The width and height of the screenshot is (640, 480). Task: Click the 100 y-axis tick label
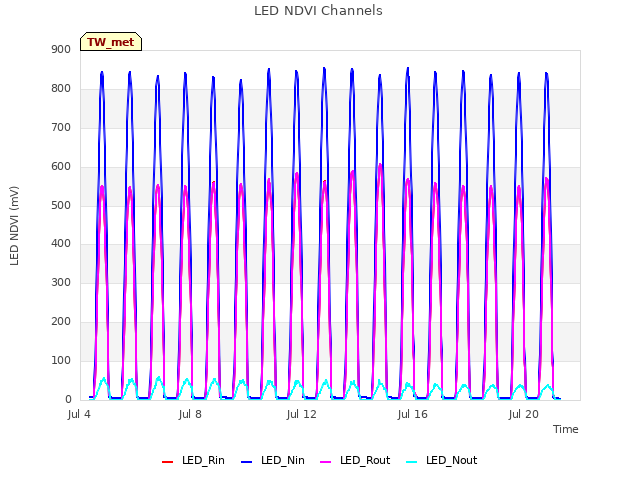point(61,360)
